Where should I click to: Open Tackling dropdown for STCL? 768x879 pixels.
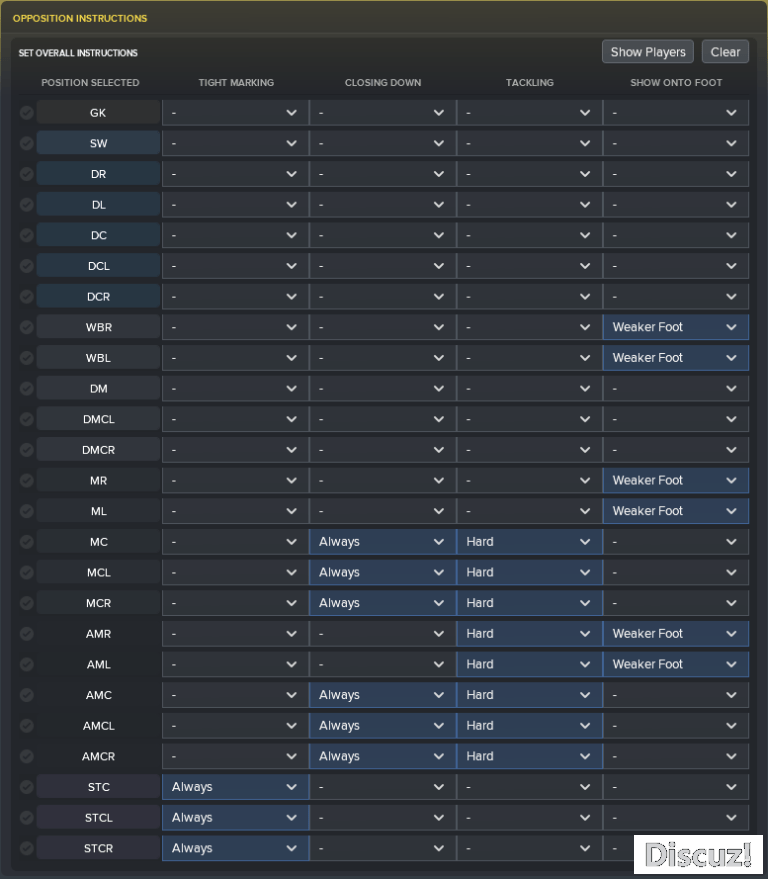(530, 818)
